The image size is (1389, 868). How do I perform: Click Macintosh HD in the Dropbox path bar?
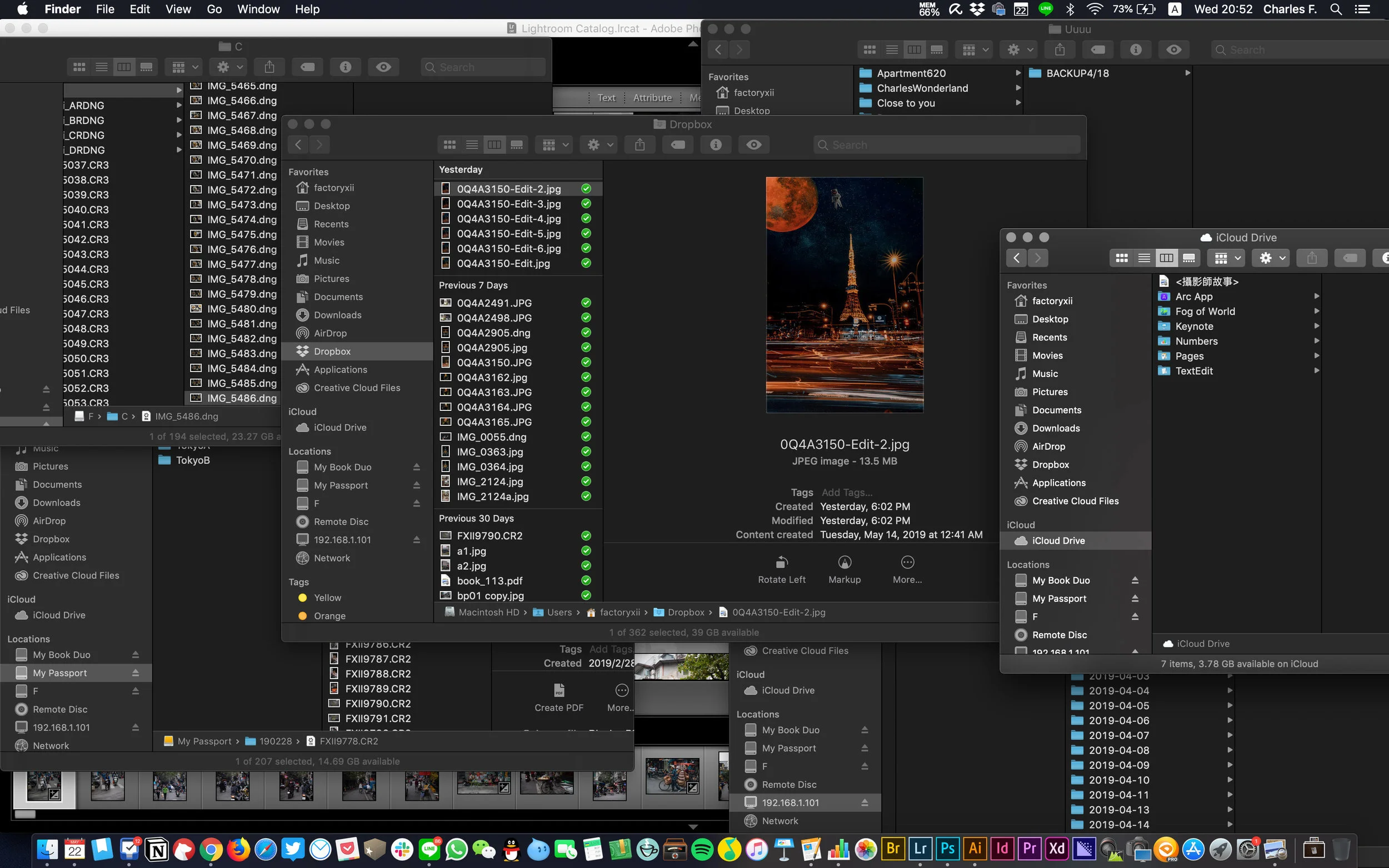coord(482,612)
